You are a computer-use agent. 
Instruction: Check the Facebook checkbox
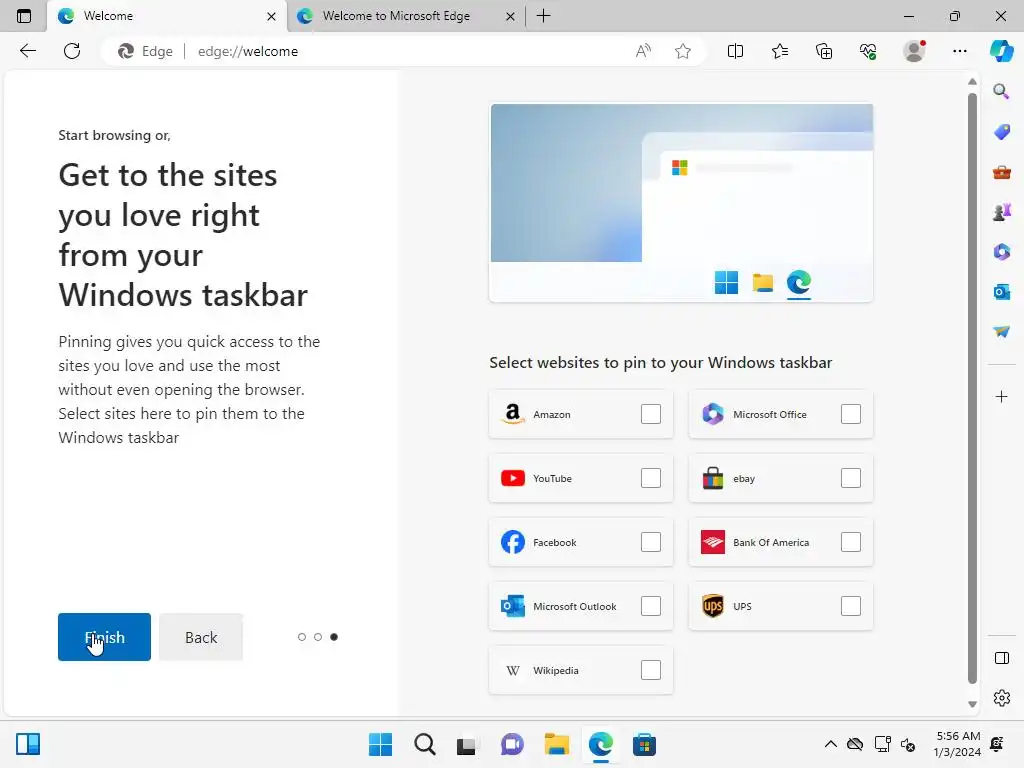650,542
